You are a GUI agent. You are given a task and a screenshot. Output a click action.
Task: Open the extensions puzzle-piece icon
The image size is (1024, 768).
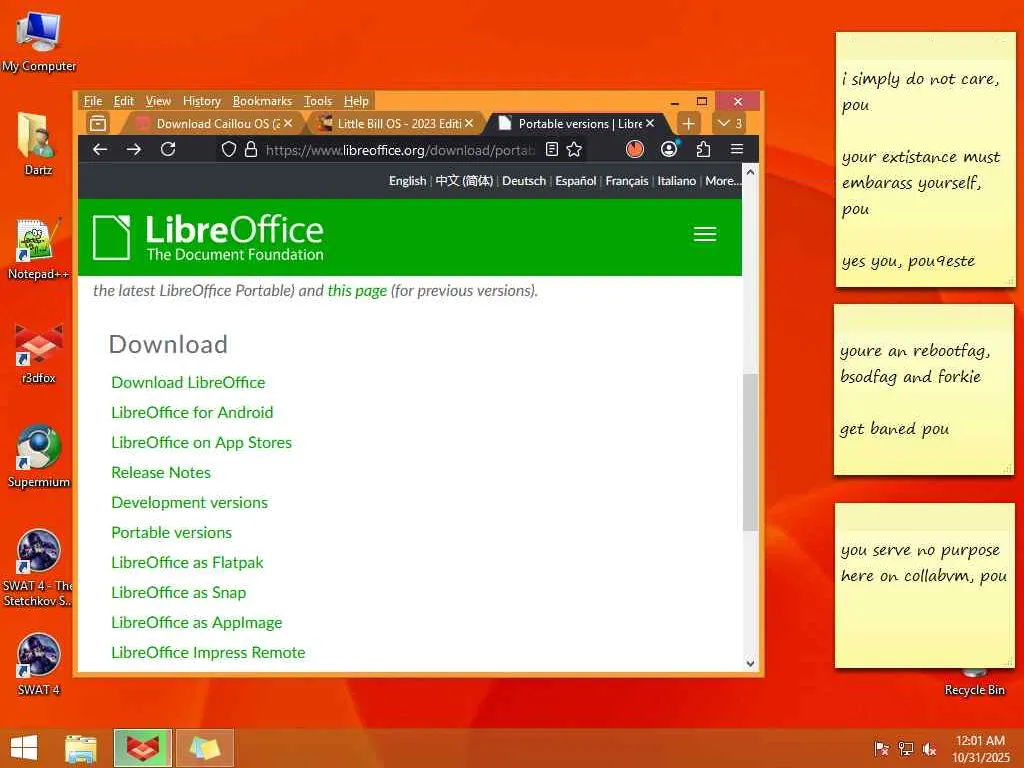point(703,150)
